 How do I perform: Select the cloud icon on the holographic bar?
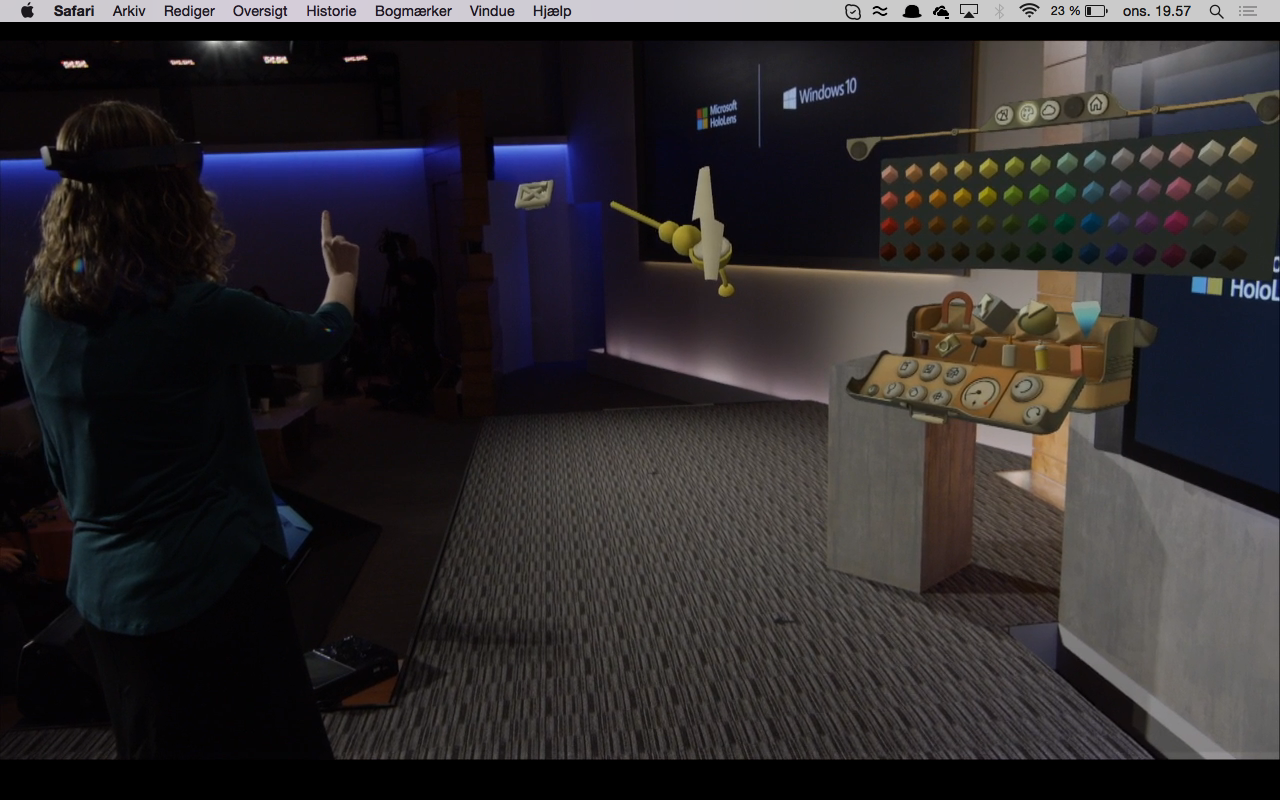pyautogui.click(x=1049, y=111)
